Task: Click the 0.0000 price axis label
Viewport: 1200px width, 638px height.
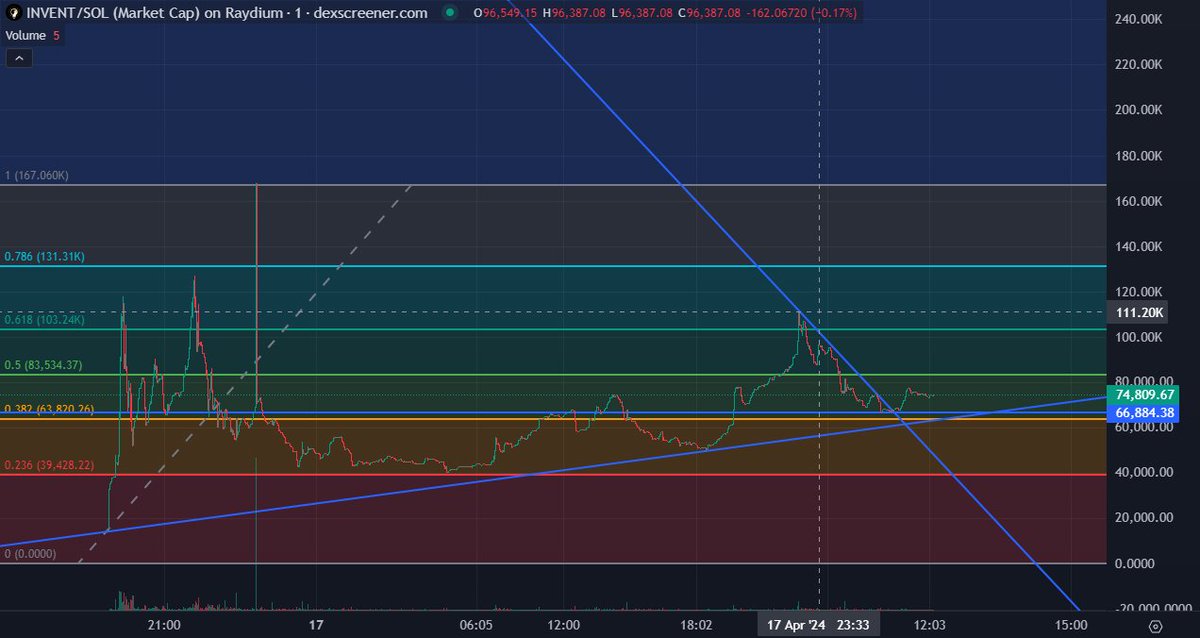Action: point(1135,564)
